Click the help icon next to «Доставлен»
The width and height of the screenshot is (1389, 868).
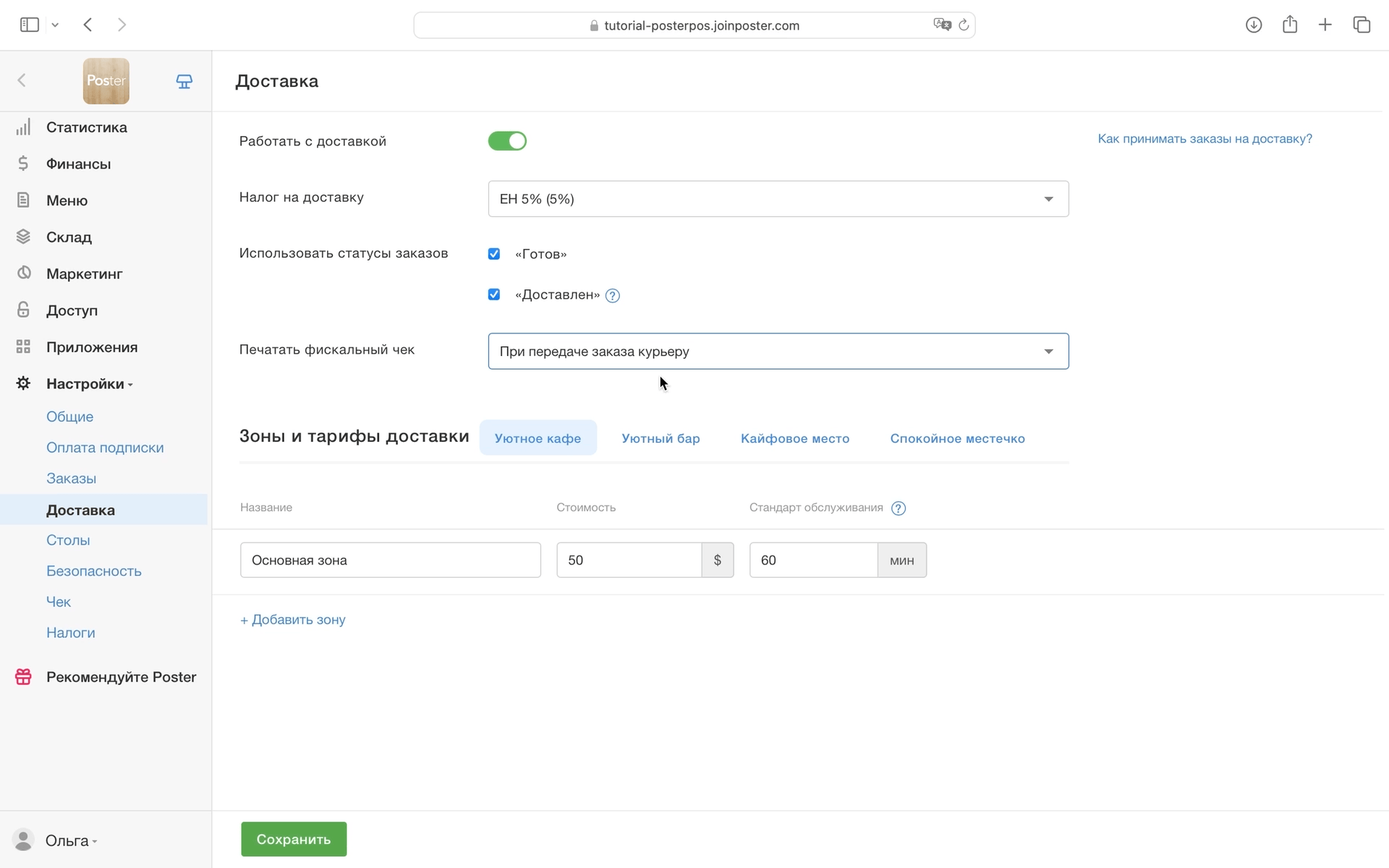coord(613,295)
